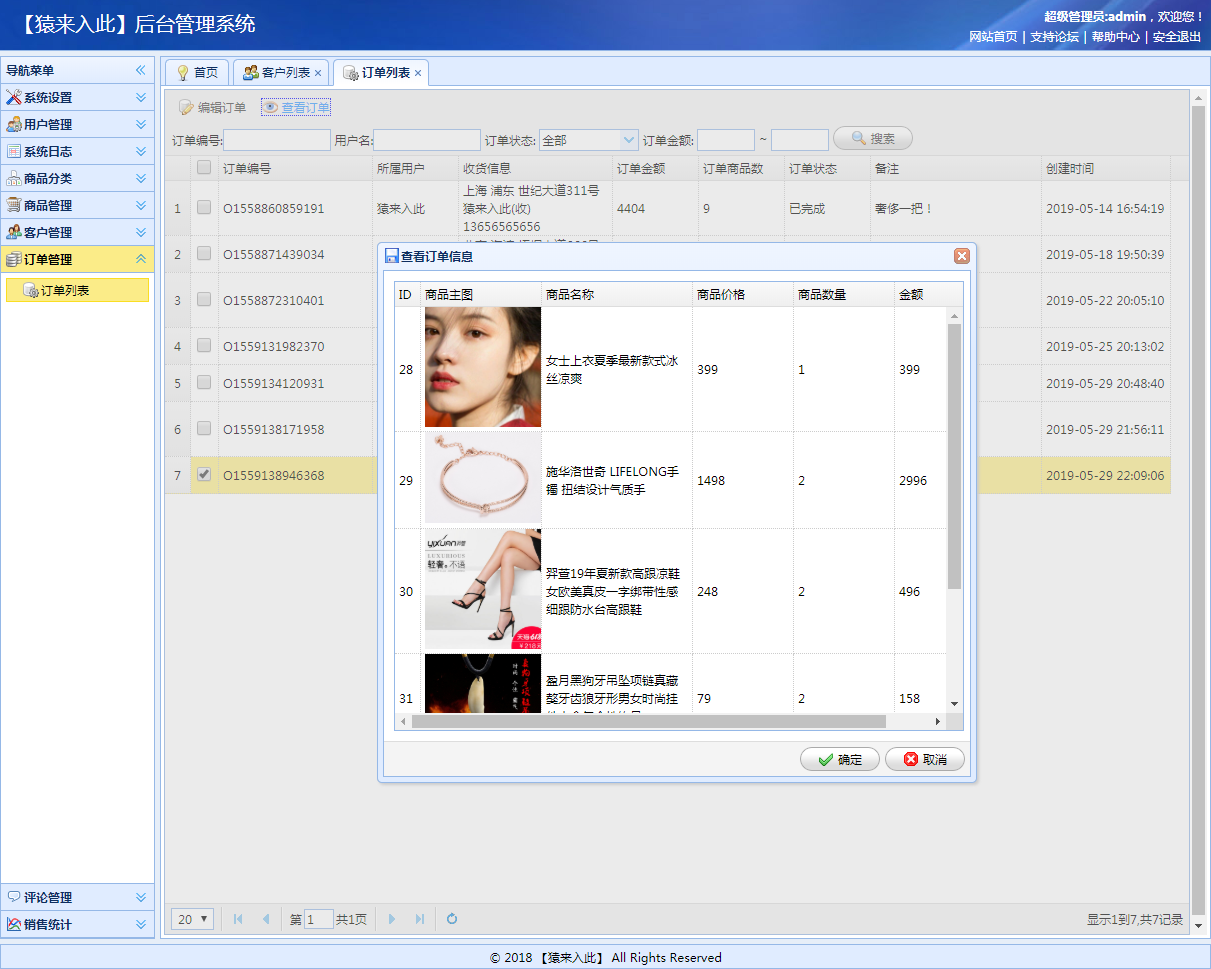This screenshot has width=1211, height=969.
Task: Click the 订单管理 orders icon
Action: click(x=14, y=260)
